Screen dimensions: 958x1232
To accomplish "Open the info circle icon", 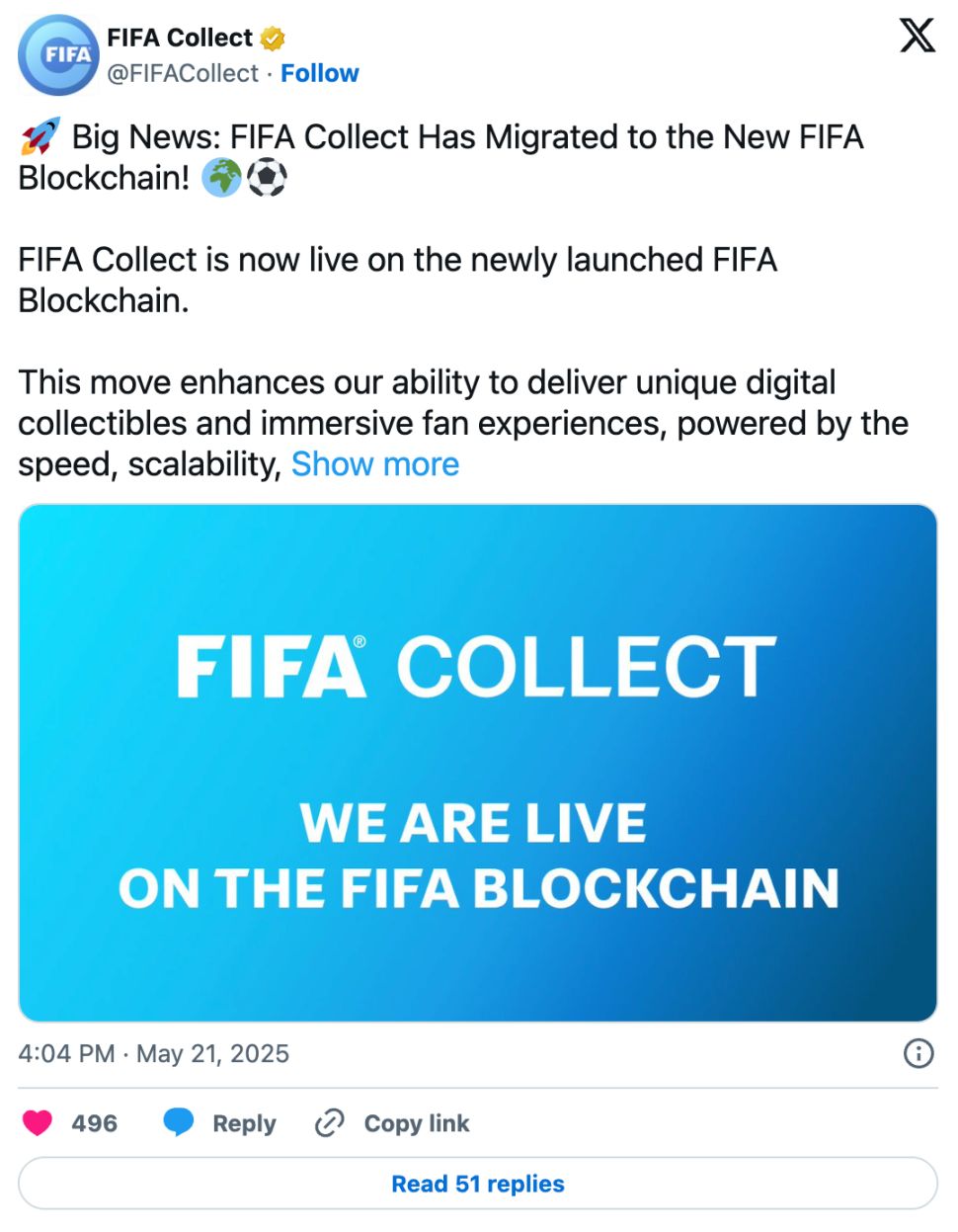I will pyautogui.click(x=918, y=1054).
